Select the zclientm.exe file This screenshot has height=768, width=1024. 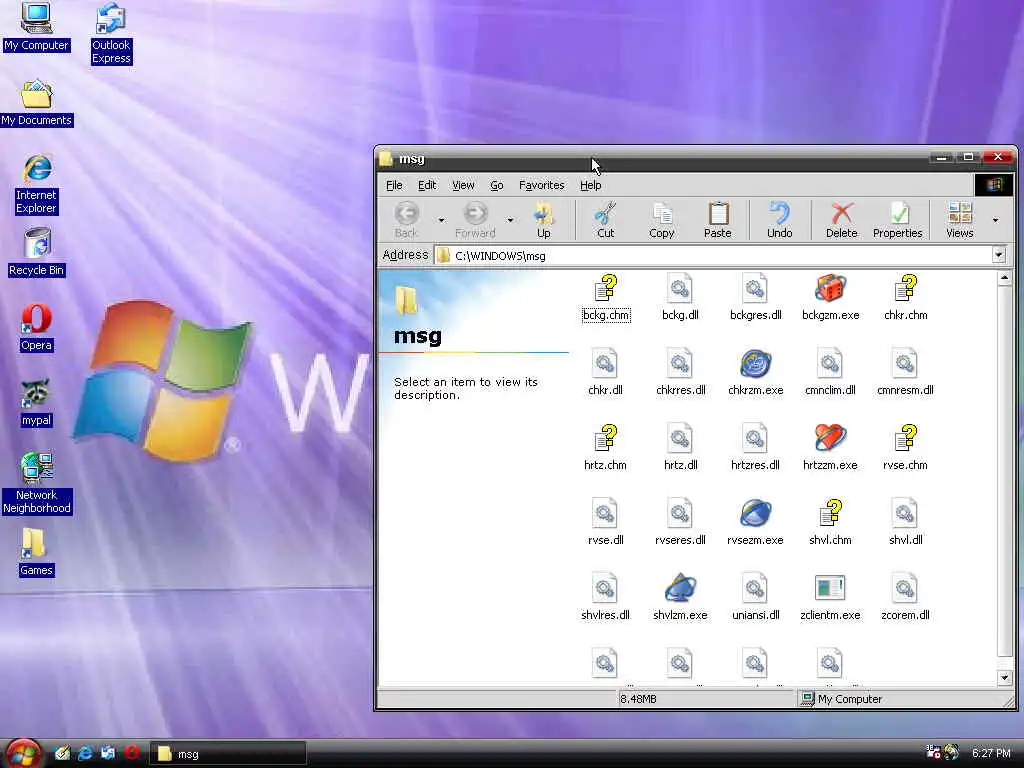[x=830, y=598]
